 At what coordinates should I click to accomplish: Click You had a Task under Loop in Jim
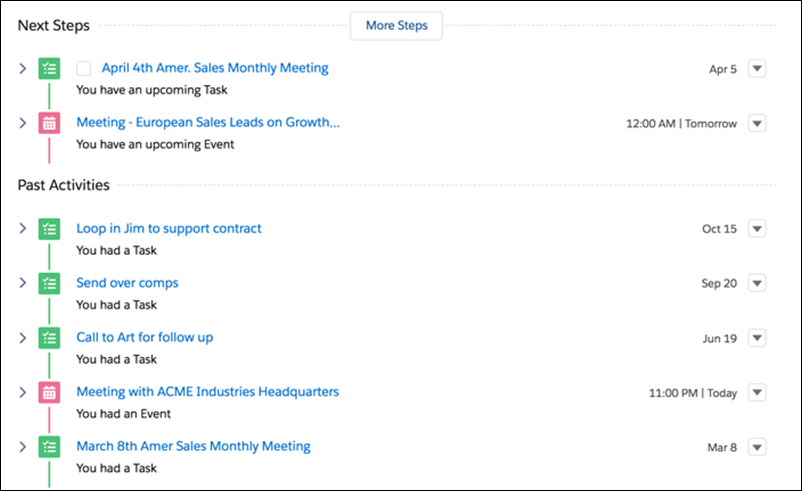pyautogui.click(x=117, y=251)
